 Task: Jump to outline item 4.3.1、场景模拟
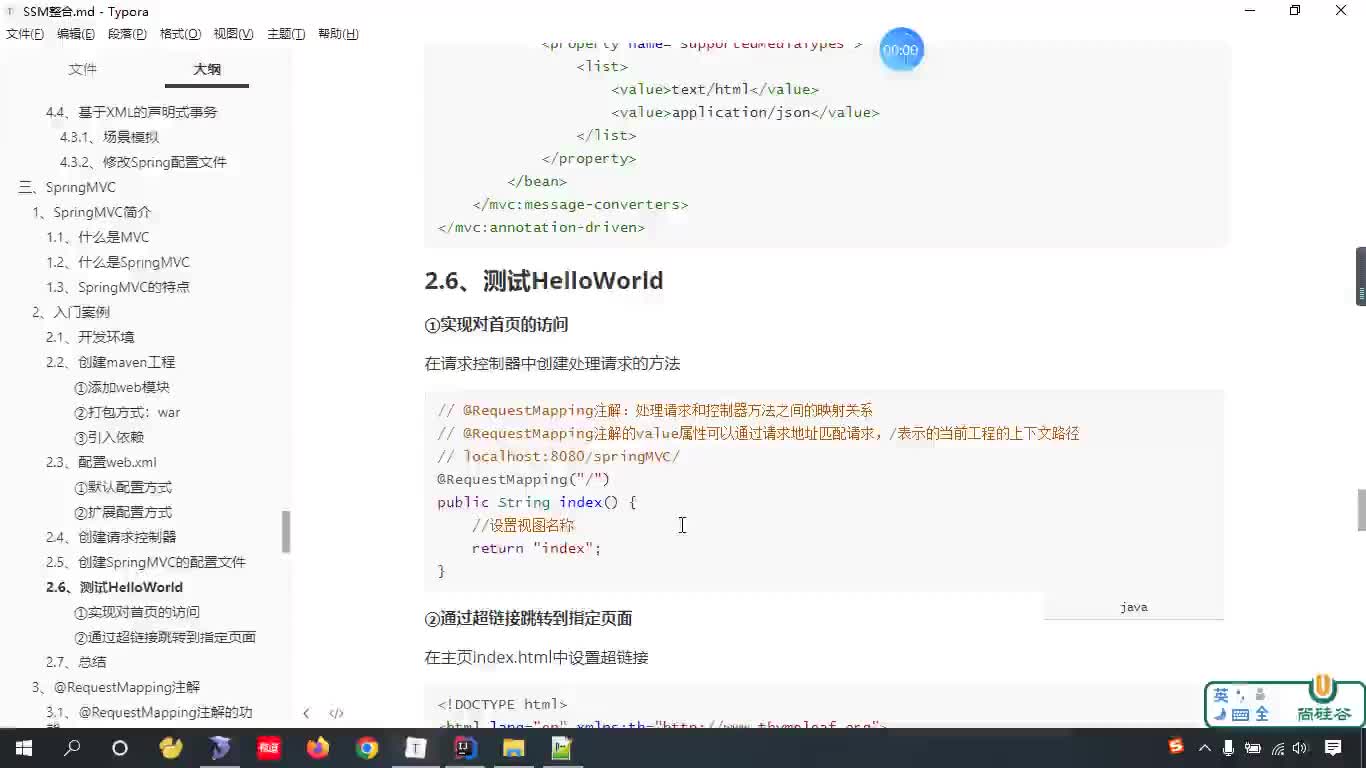(109, 137)
